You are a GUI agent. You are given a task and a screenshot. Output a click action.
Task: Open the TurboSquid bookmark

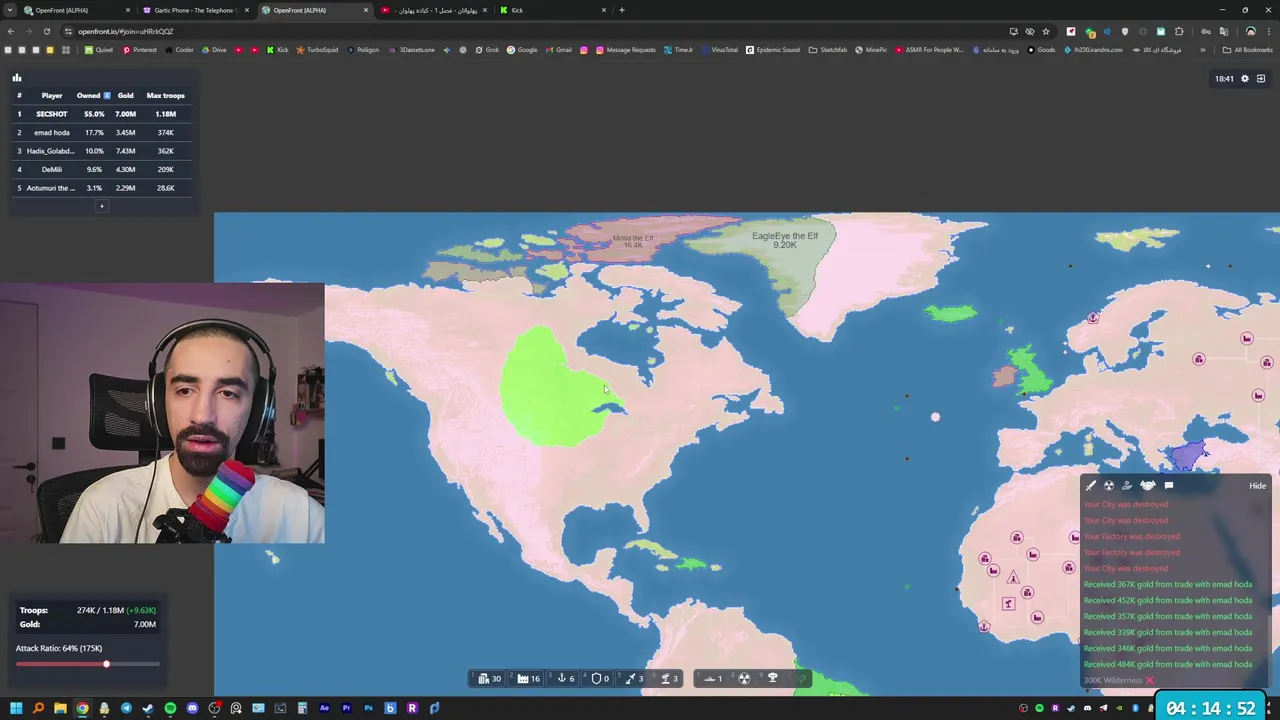click(x=317, y=50)
